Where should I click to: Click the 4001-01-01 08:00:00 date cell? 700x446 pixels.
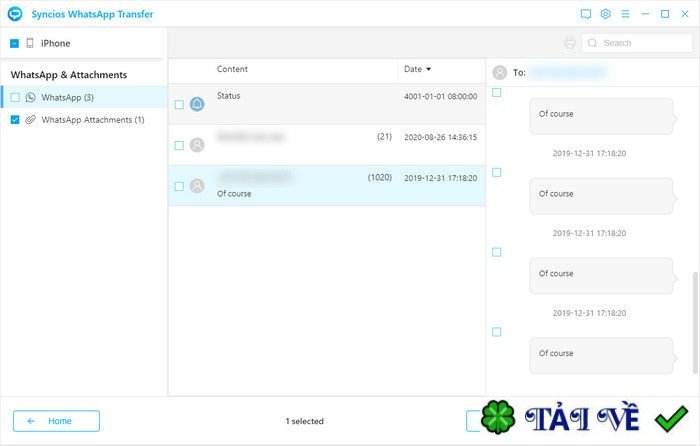441,96
